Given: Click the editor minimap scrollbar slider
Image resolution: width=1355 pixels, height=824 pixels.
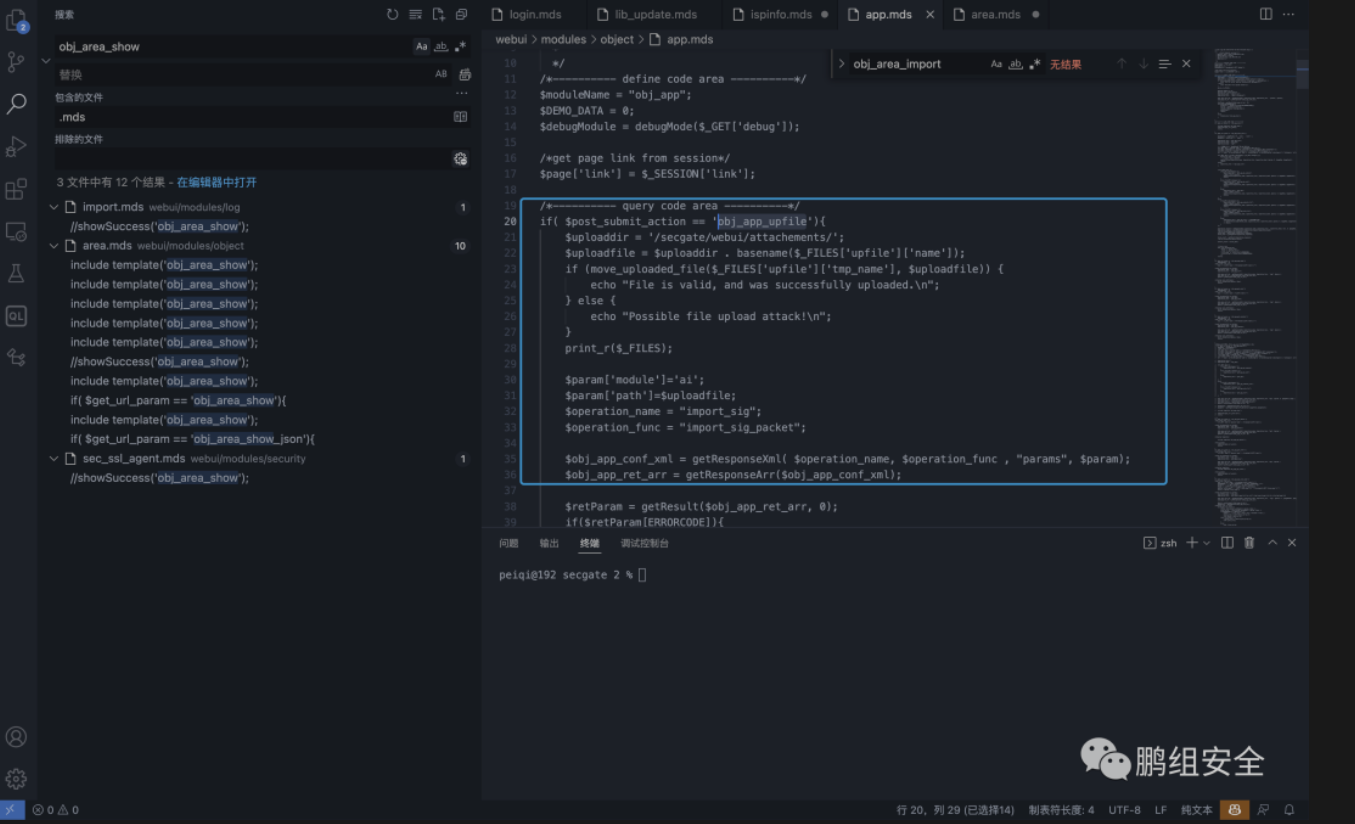Looking at the screenshot, I should 1302,75.
